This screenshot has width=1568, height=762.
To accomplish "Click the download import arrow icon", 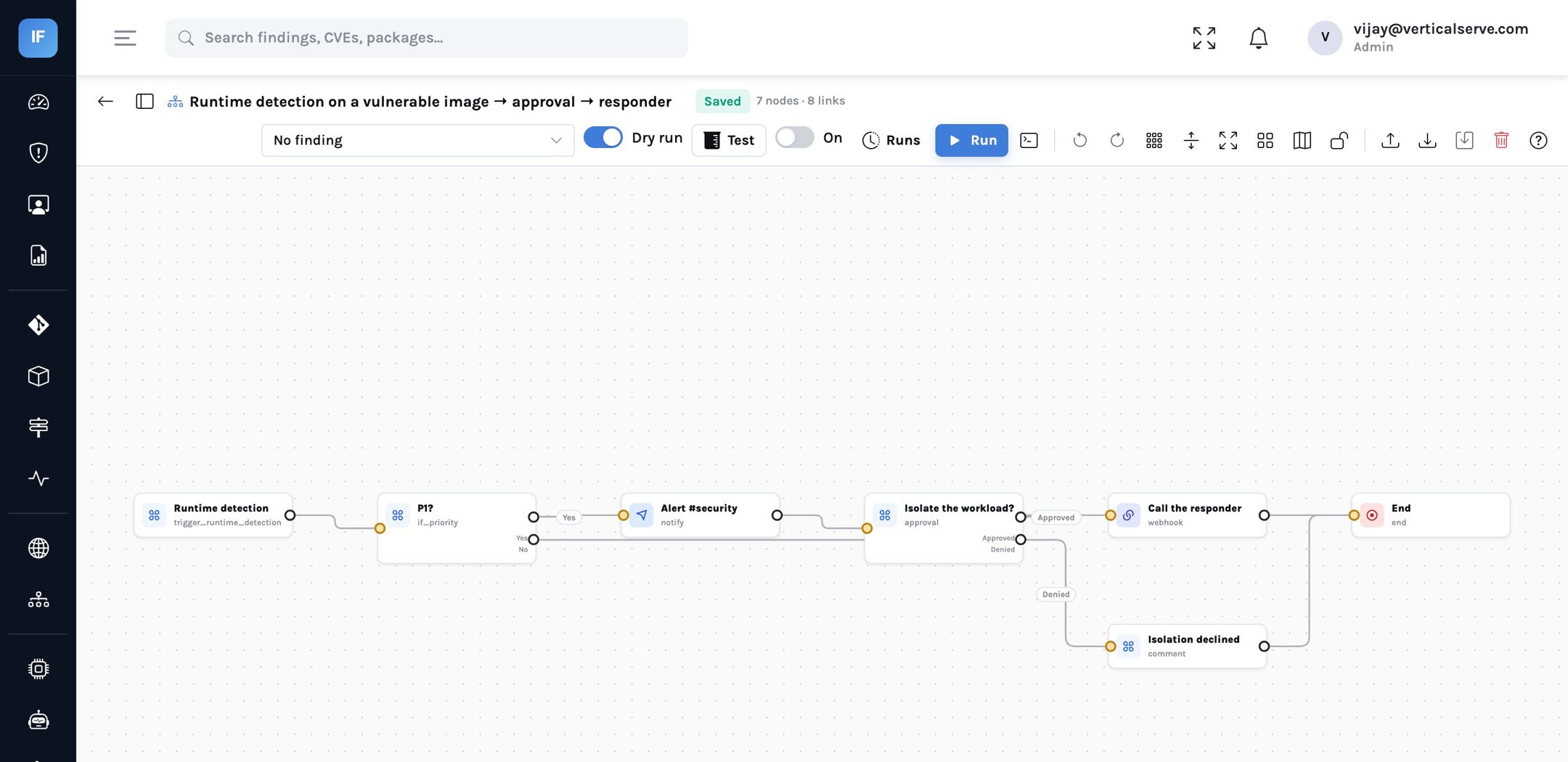I will (1427, 140).
